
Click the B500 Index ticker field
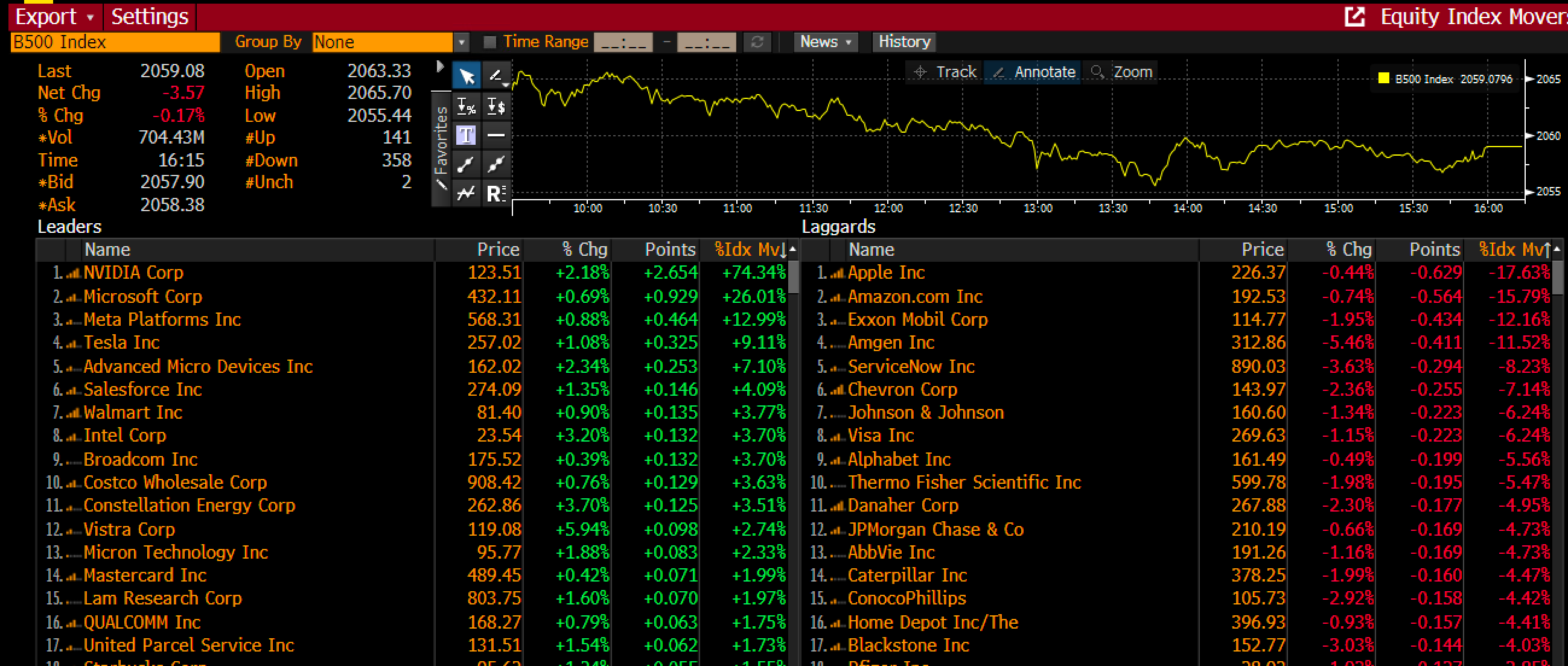coord(115,42)
